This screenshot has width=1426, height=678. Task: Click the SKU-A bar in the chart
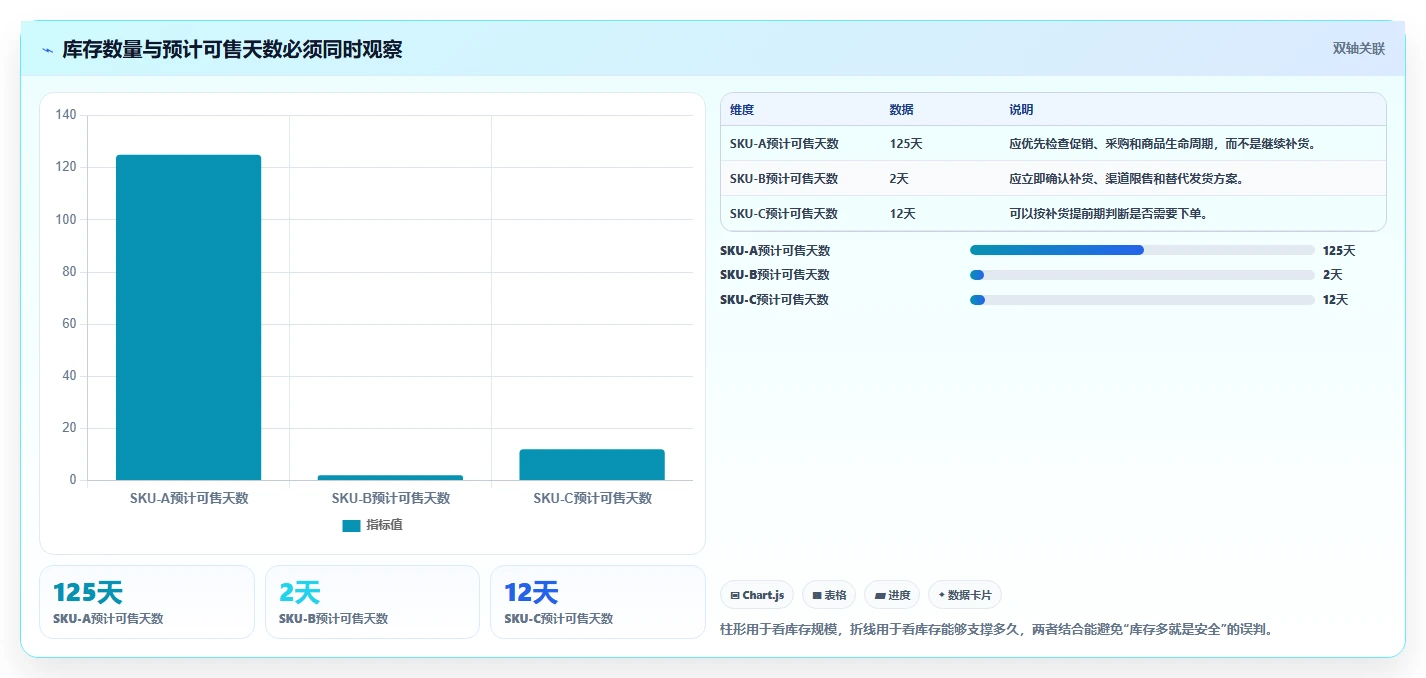pos(189,317)
